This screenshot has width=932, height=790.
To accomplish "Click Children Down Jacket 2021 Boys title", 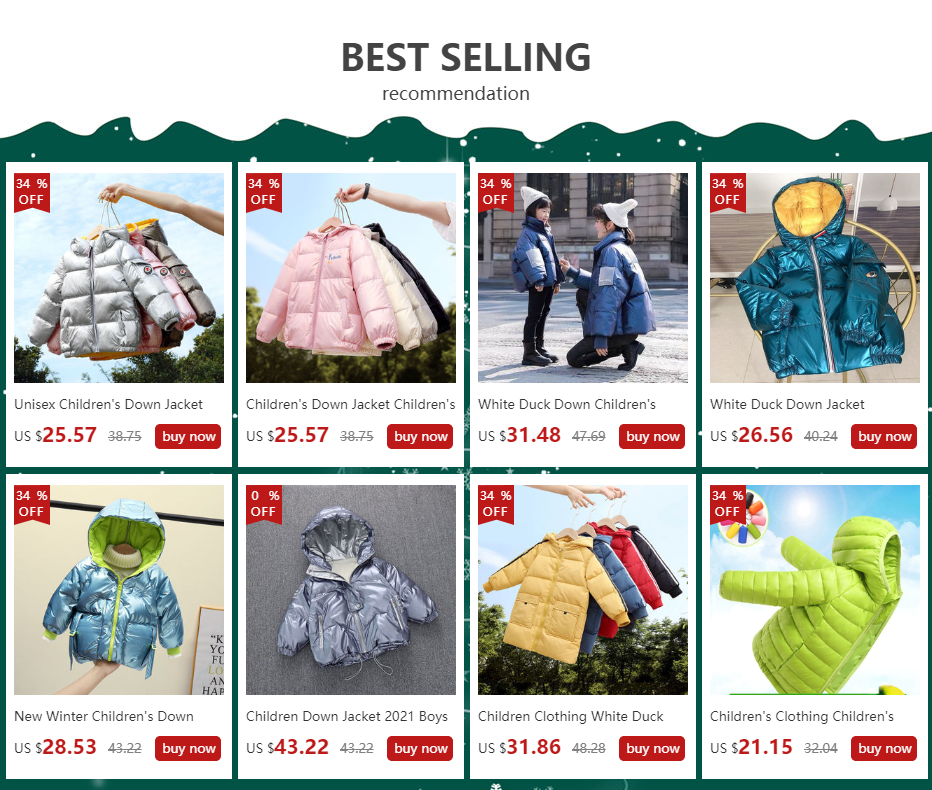I will (x=347, y=716).
